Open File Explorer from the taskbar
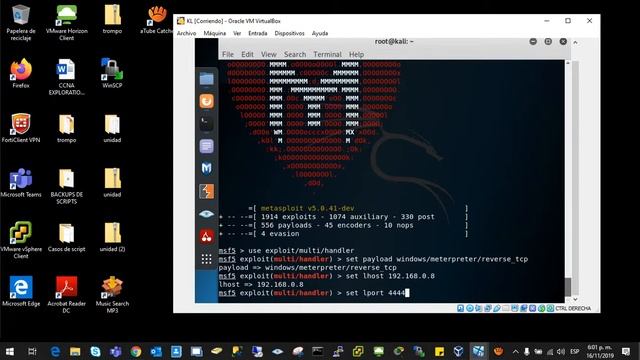This screenshot has height=360, width=640. coord(75,351)
